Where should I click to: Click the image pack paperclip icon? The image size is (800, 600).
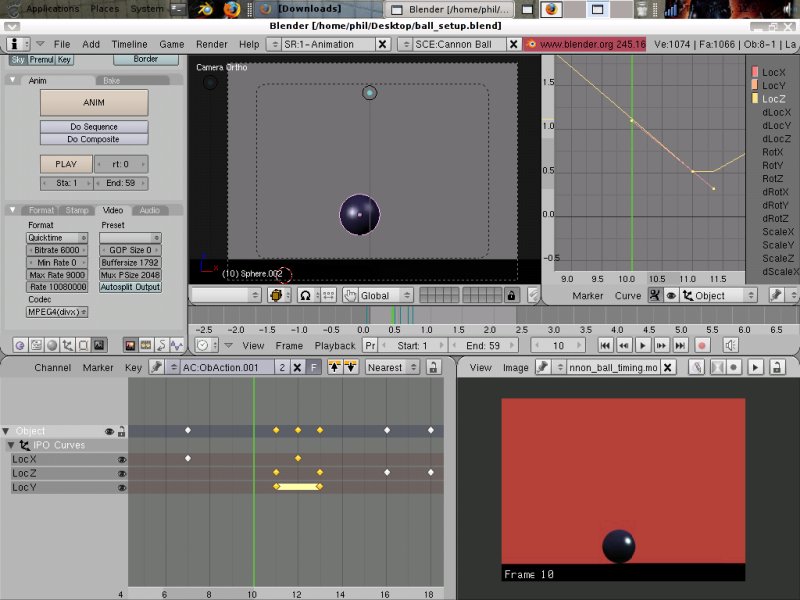697,367
